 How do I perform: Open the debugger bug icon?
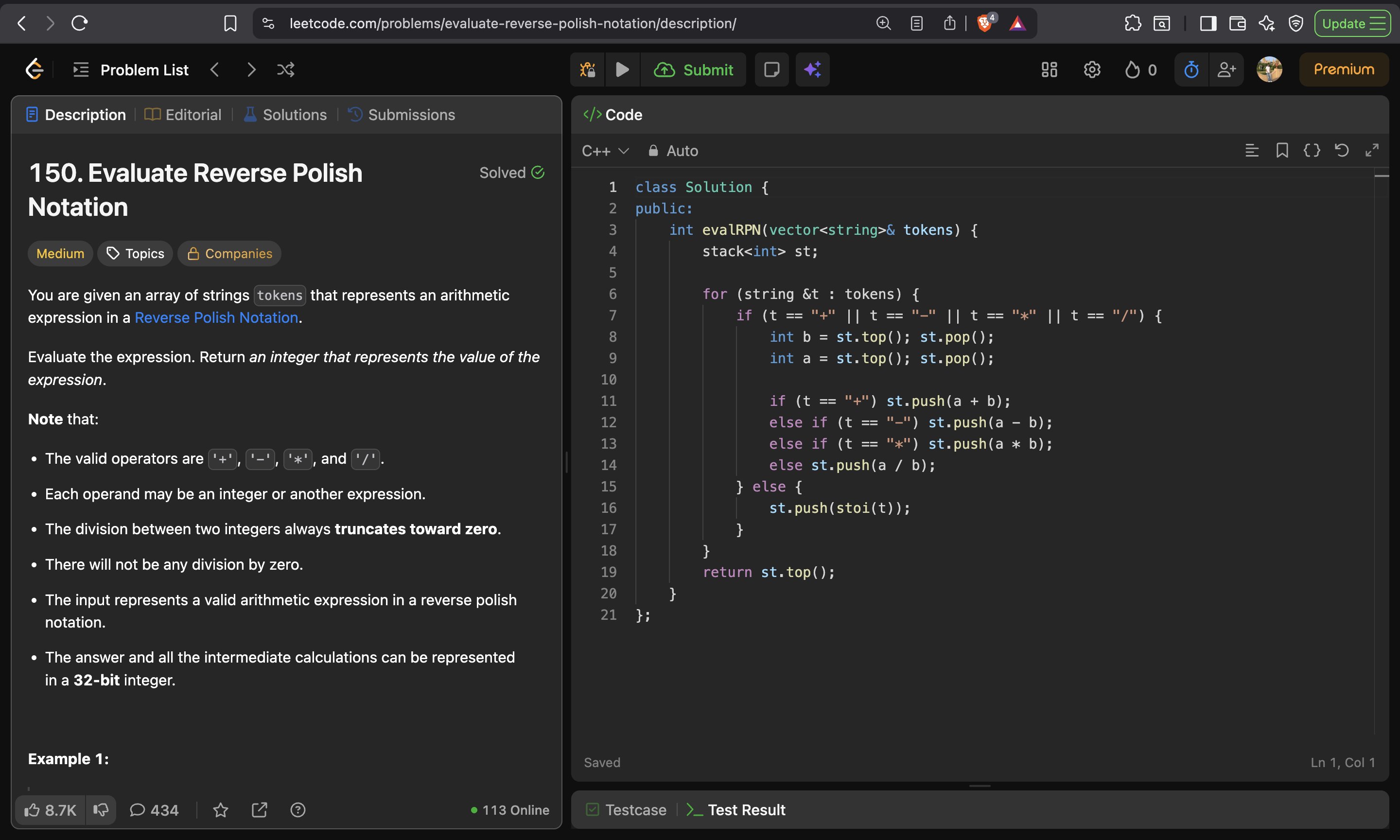coord(587,70)
